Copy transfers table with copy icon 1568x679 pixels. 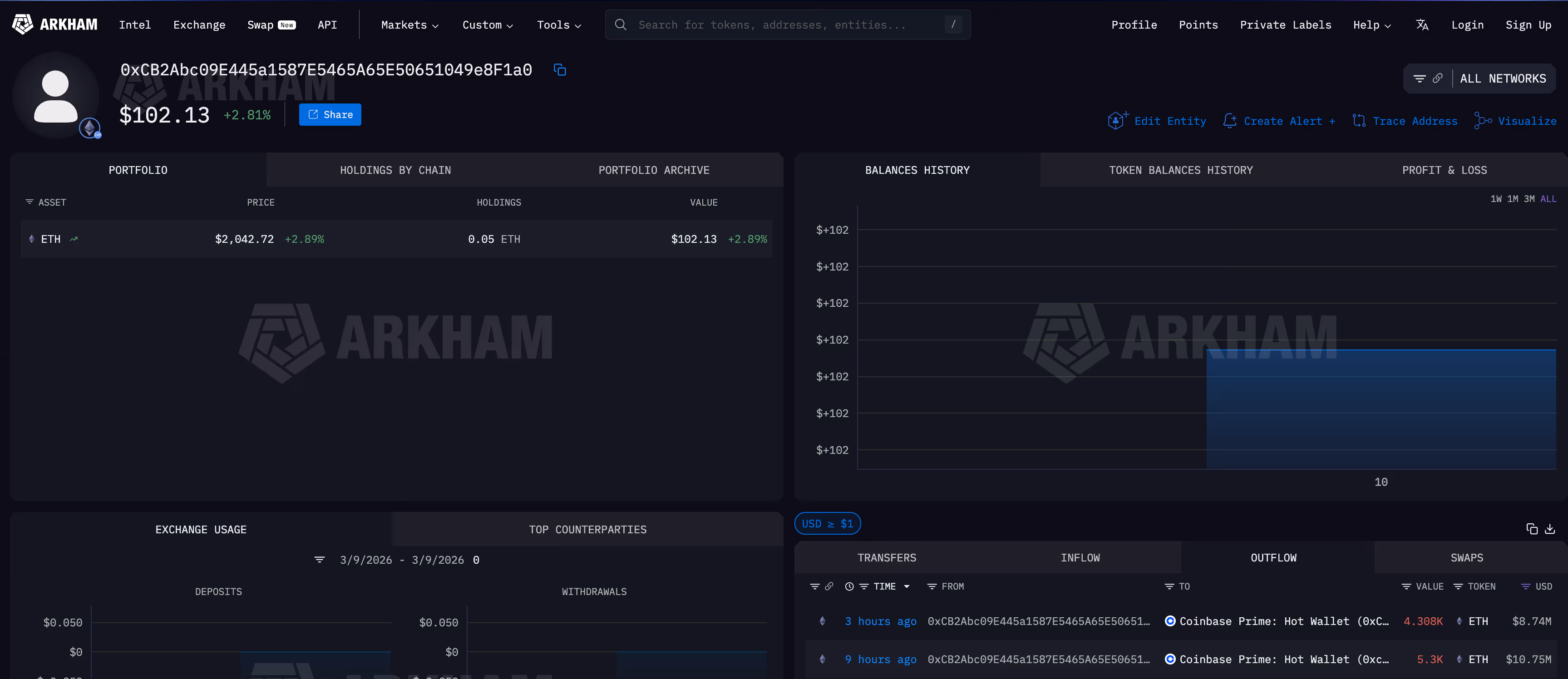tap(1532, 529)
